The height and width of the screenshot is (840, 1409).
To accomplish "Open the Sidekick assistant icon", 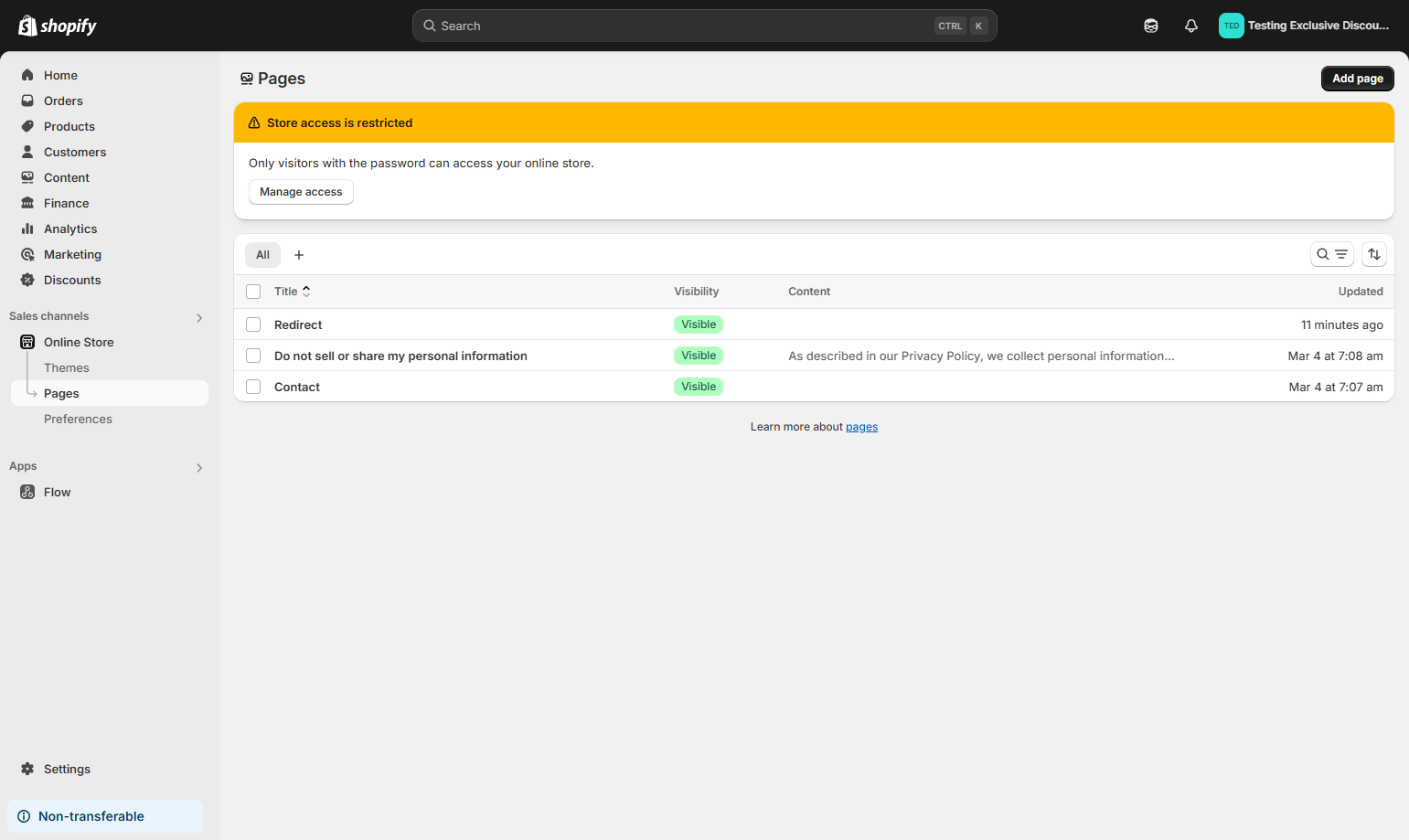I will (x=1151, y=26).
